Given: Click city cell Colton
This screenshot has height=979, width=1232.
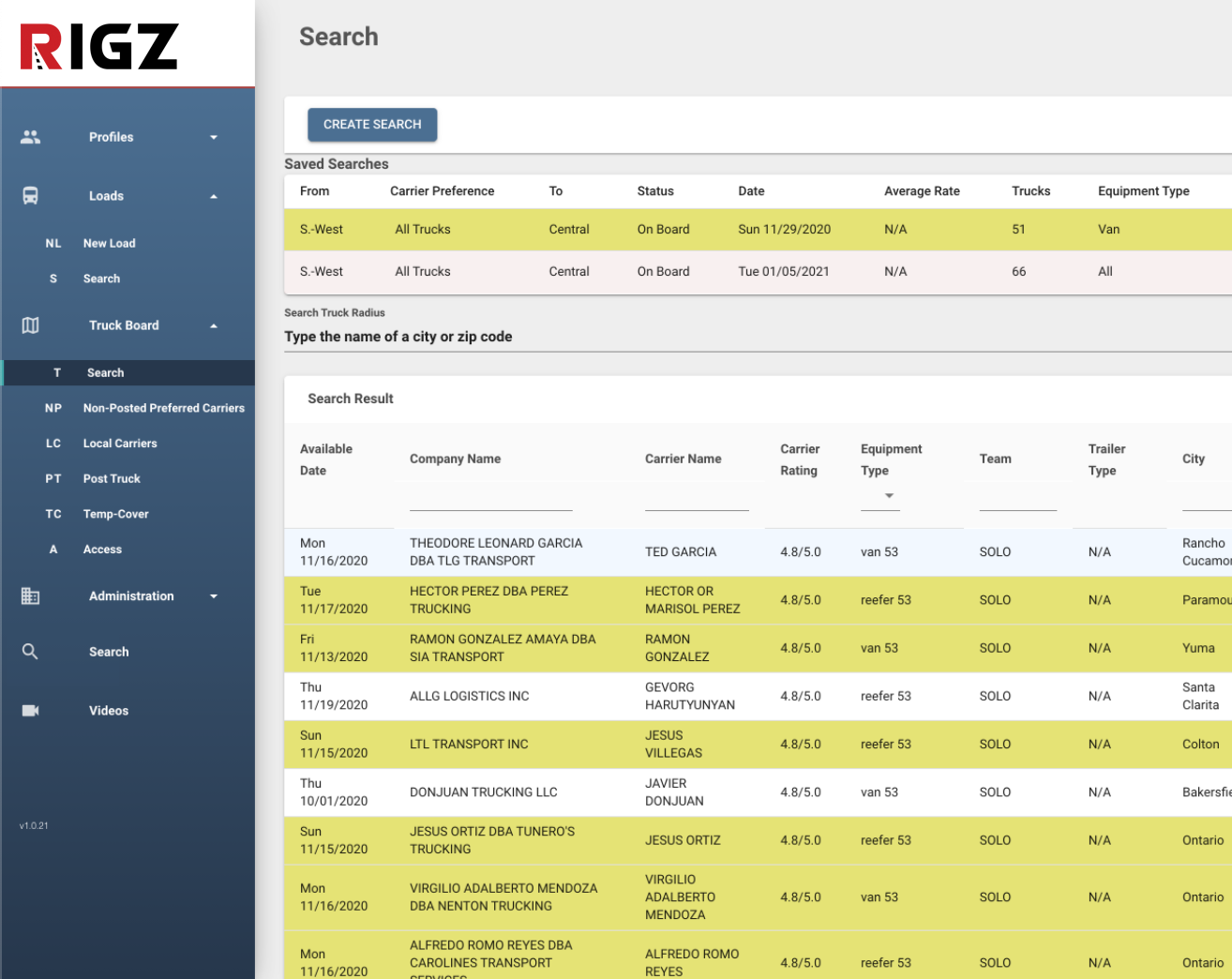Looking at the screenshot, I should (x=1200, y=744).
